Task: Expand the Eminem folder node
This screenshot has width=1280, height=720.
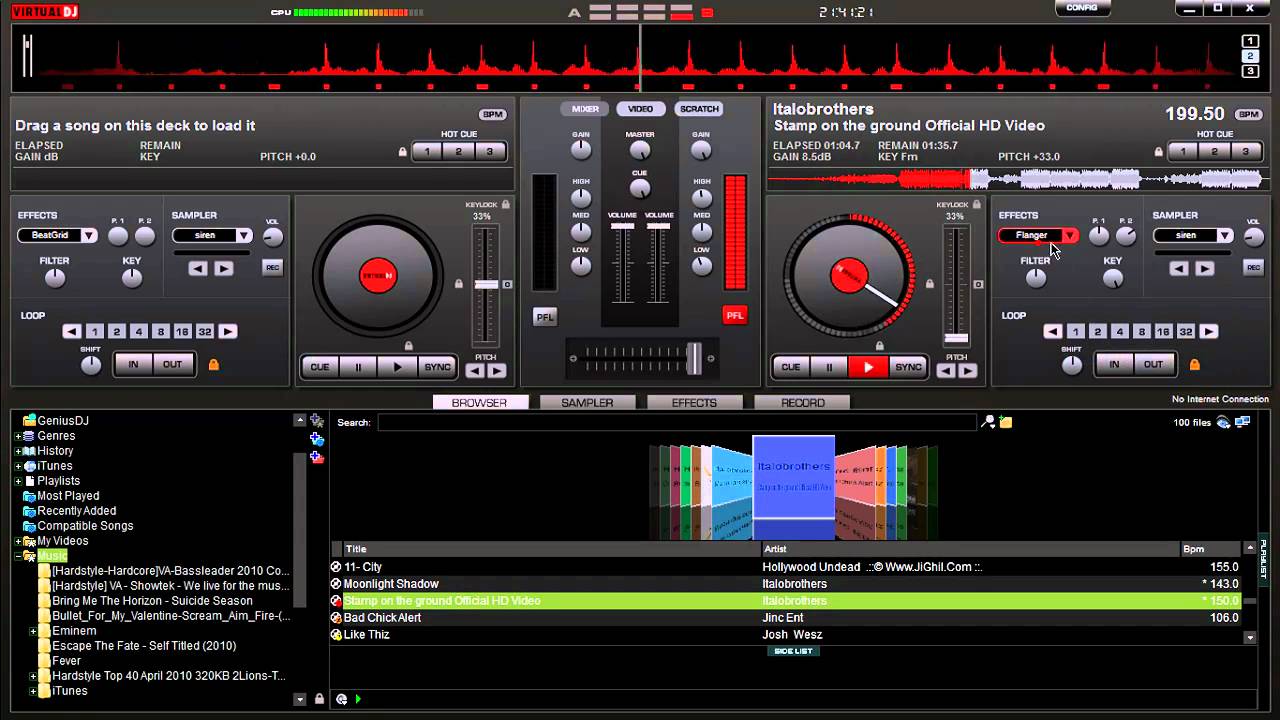Action: coord(33,631)
